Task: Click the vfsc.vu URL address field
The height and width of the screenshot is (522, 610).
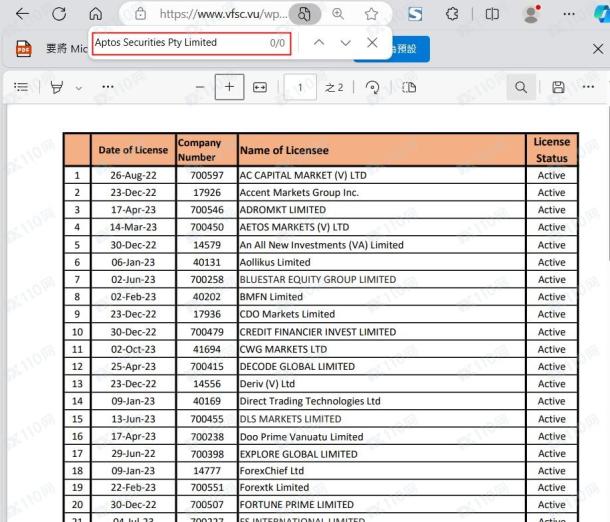Action: point(224,14)
